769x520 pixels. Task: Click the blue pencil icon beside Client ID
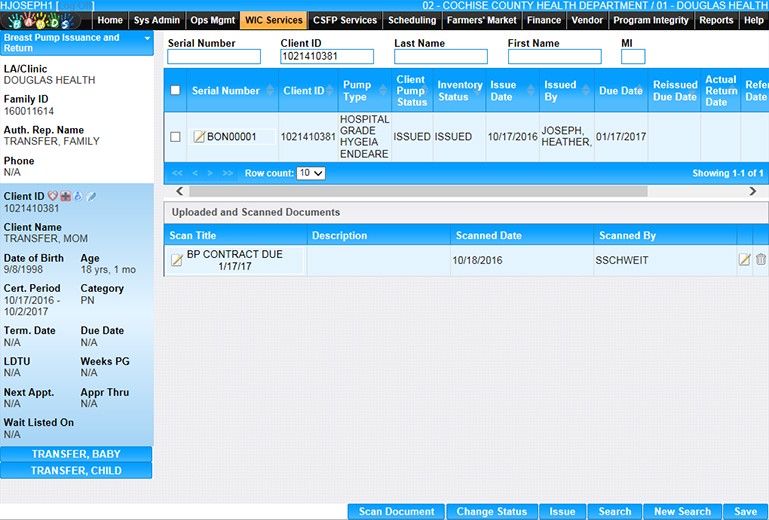pyautogui.click(x=91, y=196)
